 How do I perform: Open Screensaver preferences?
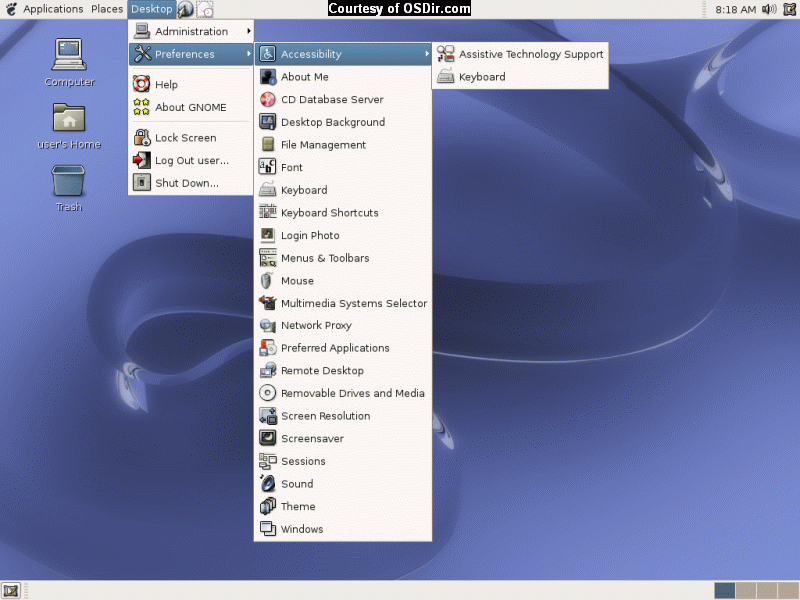pos(343,439)
